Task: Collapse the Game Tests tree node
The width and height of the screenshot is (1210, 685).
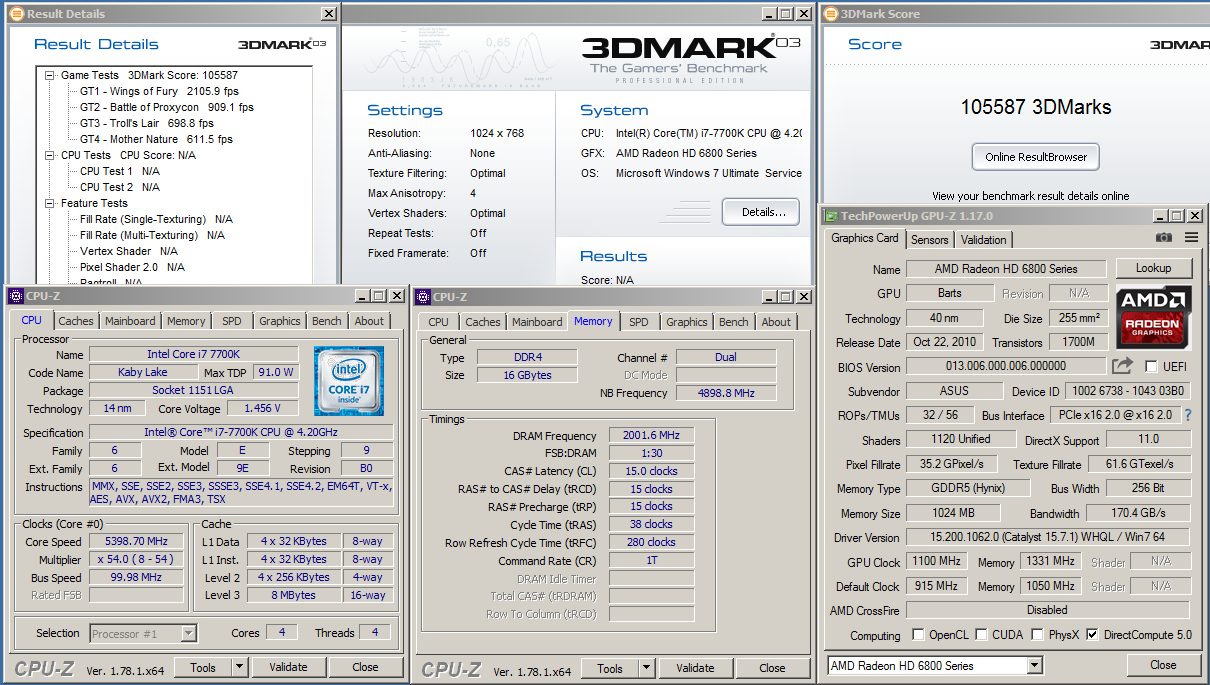Action: point(50,75)
